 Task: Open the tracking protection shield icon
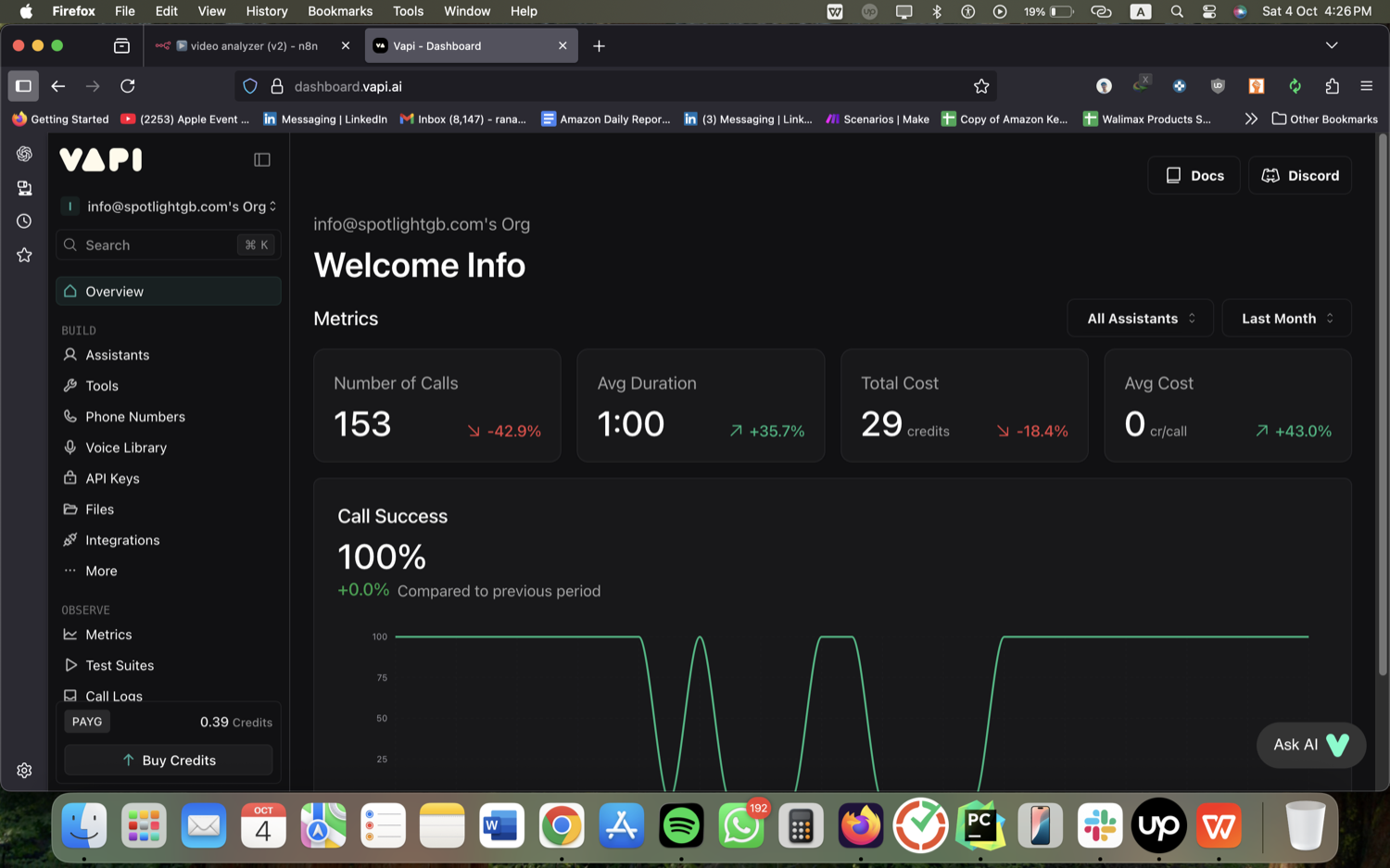pos(250,86)
